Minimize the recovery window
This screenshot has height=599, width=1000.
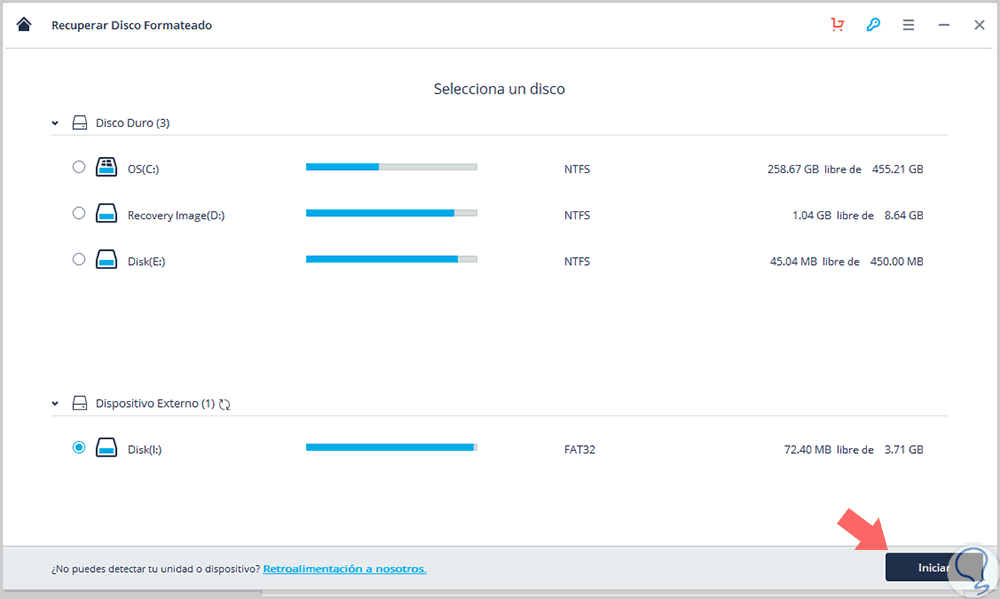click(x=944, y=25)
